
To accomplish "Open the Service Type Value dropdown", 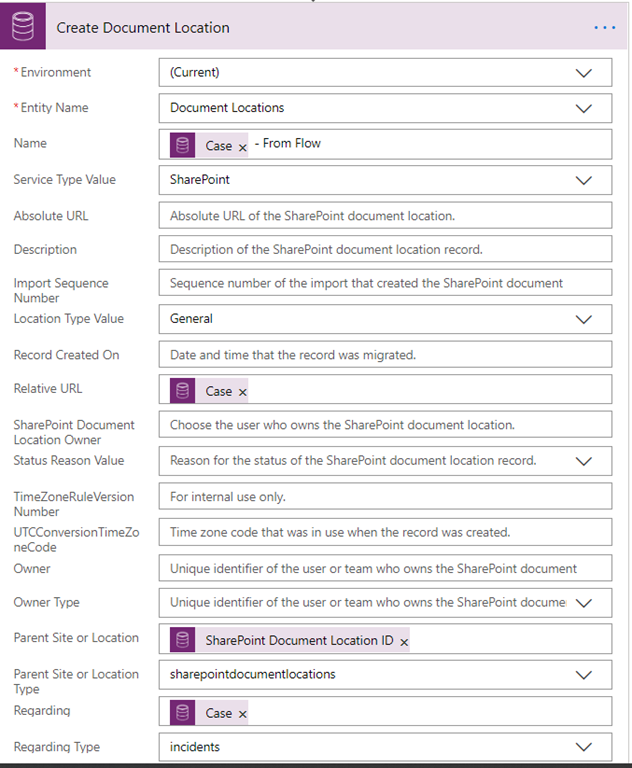I will pos(583,180).
